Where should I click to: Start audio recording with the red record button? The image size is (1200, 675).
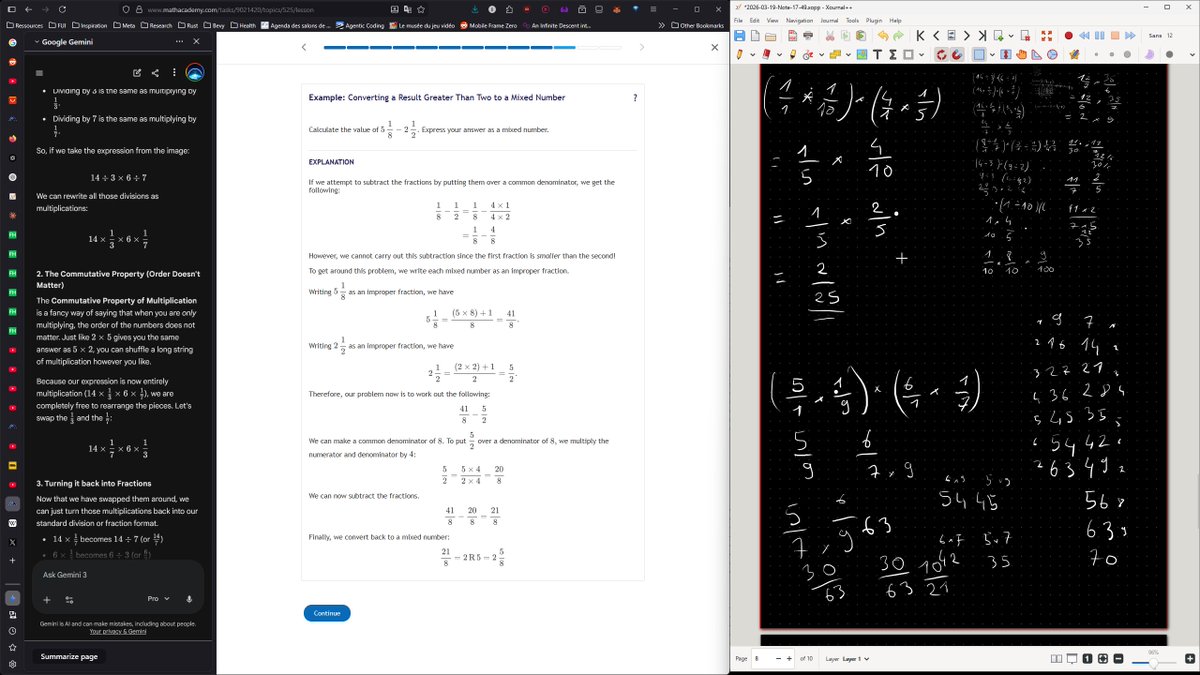click(1069, 36)
